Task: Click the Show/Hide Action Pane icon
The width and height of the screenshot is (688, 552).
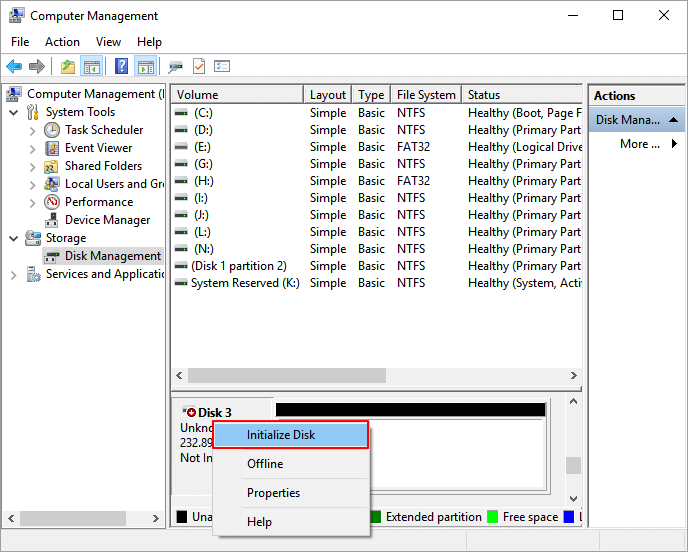Action: [145, 67]
